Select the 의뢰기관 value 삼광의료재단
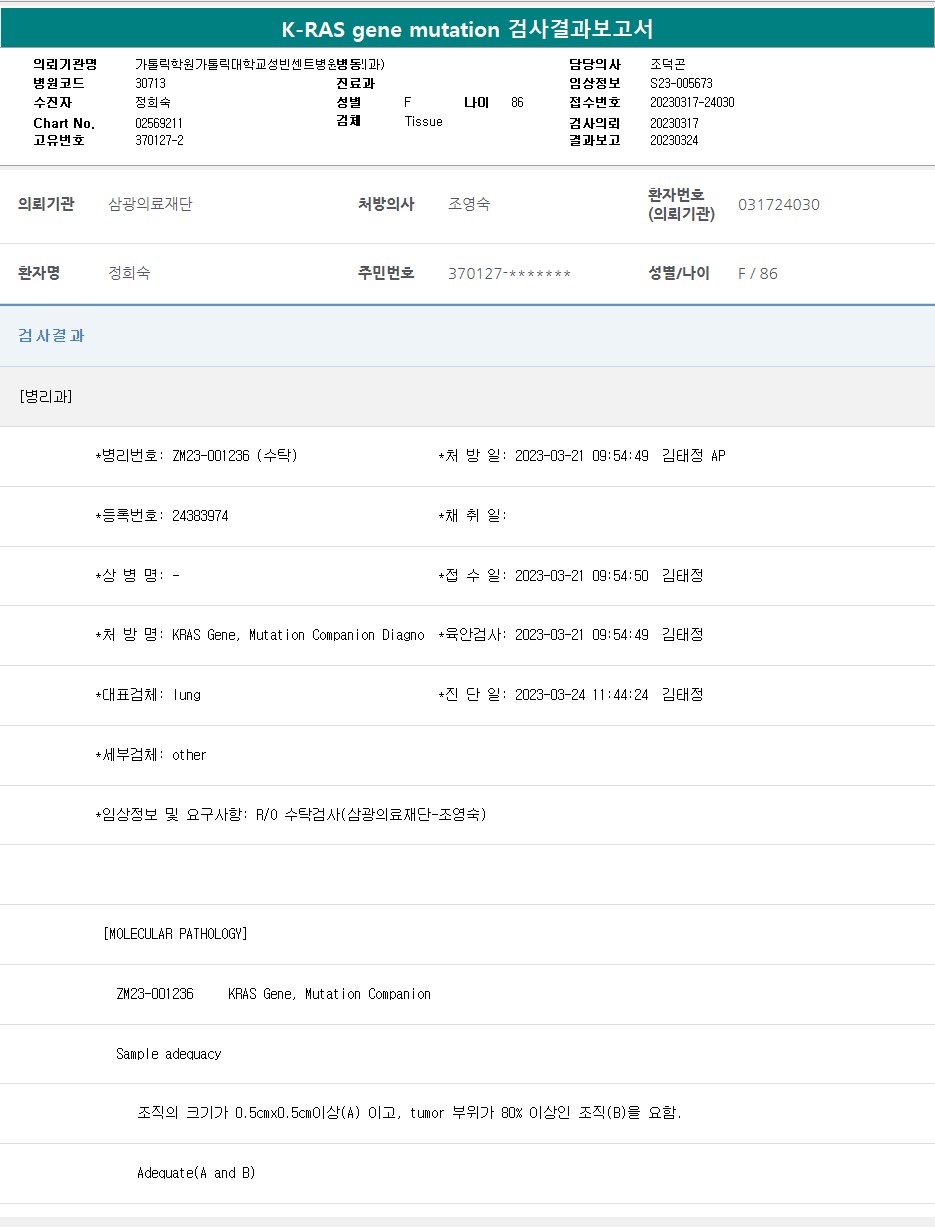The width and height of the screenshot is (935, 1227). tap(150, 205)
